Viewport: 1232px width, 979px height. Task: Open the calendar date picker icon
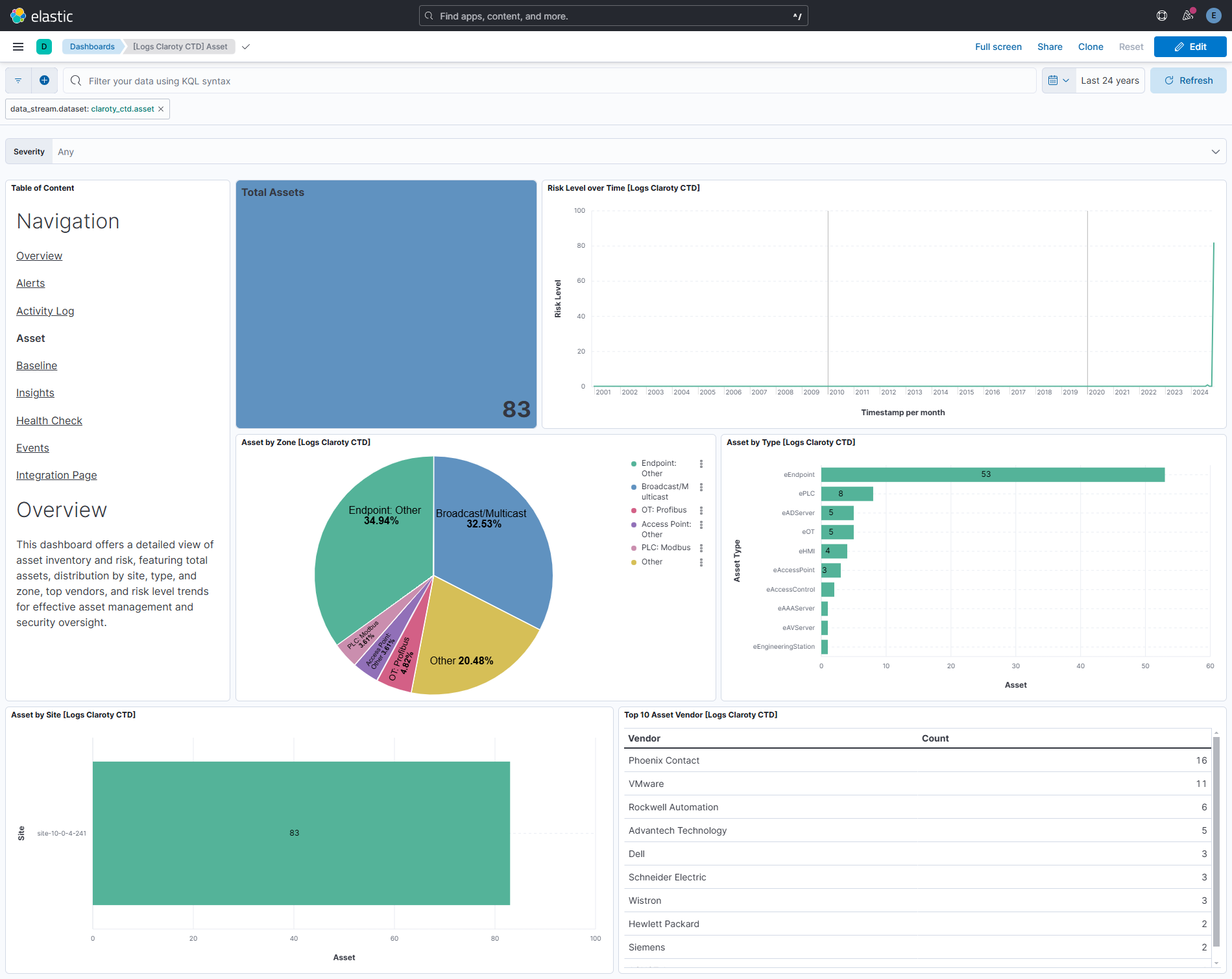tap(1054, 80)
